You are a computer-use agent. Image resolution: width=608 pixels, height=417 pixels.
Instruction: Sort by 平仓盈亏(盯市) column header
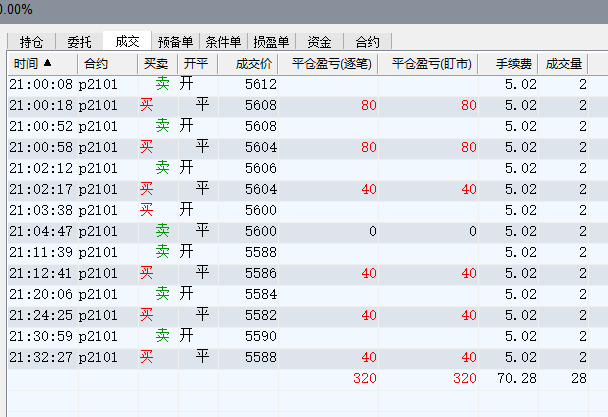tap(428, 64)
